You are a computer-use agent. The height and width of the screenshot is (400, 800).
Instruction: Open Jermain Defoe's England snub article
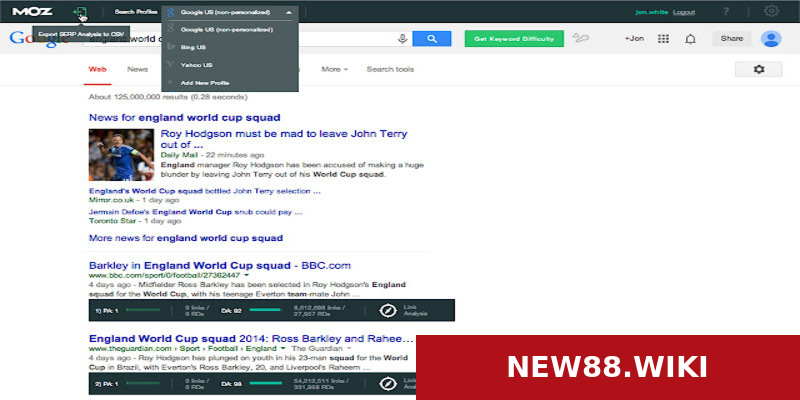click(195, 212)
